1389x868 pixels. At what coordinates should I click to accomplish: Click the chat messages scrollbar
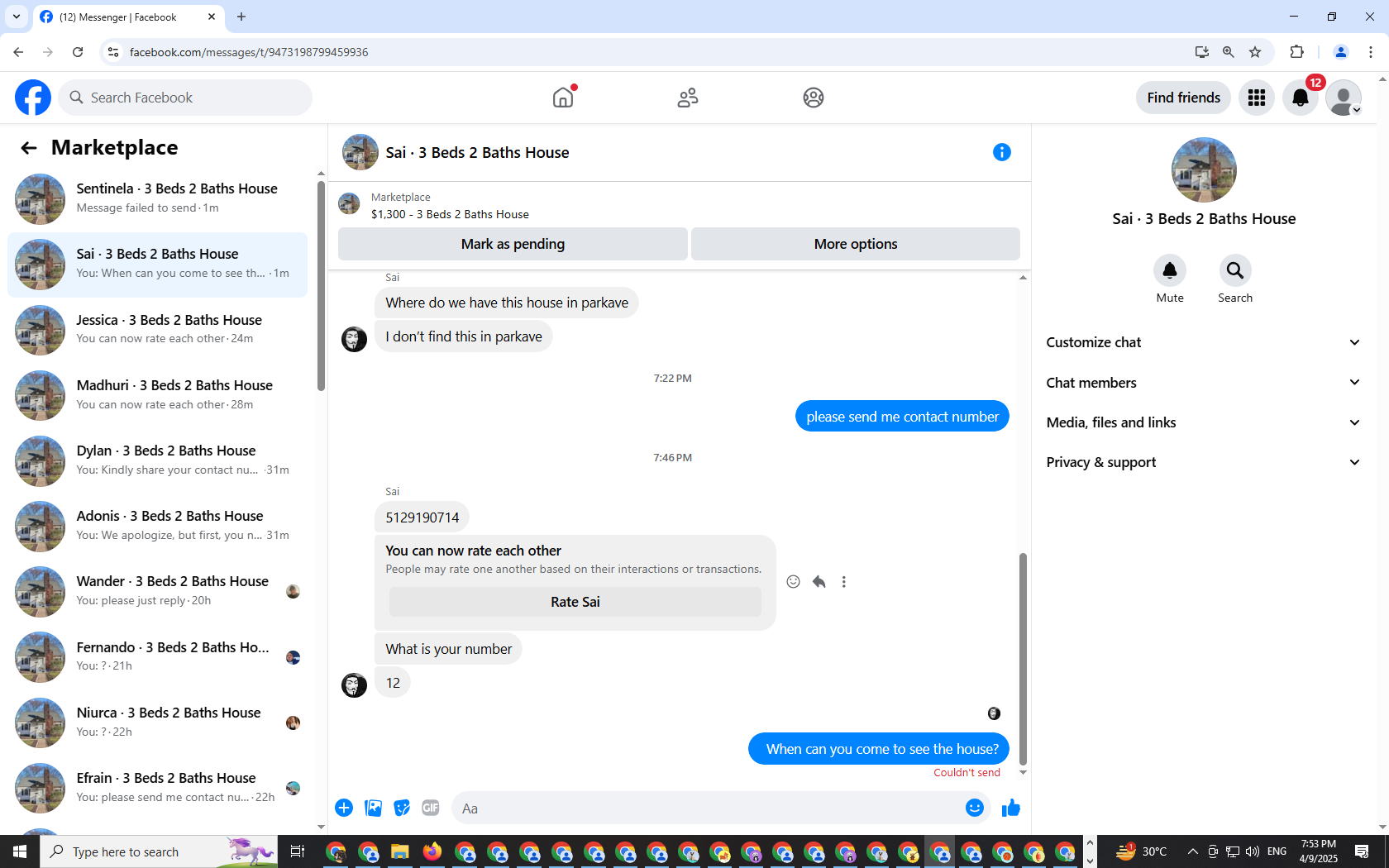pyautogui.click(x=1023, y=660)
